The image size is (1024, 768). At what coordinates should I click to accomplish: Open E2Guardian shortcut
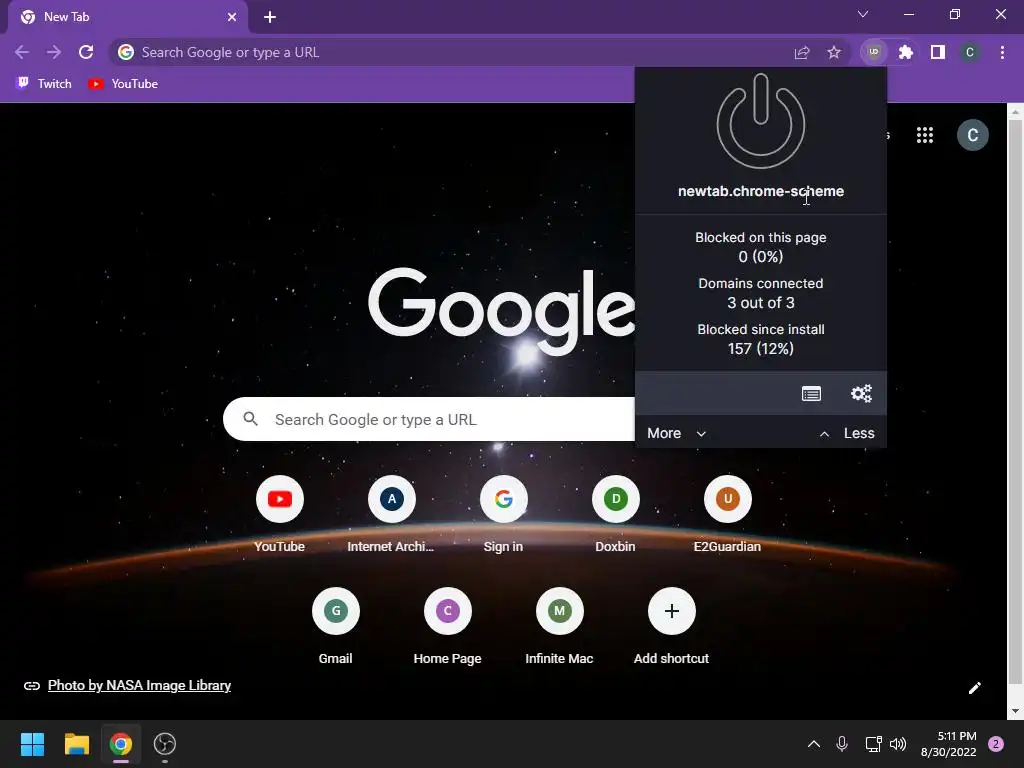728,515
